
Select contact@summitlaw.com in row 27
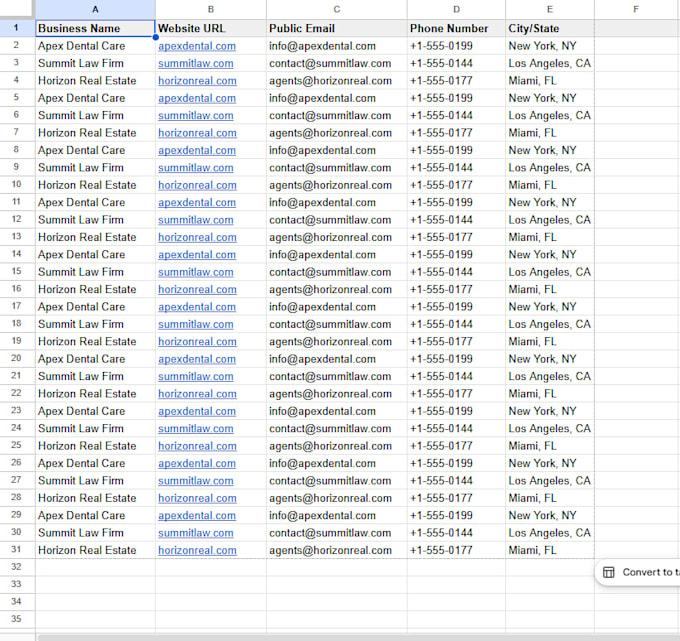(337, 481)
